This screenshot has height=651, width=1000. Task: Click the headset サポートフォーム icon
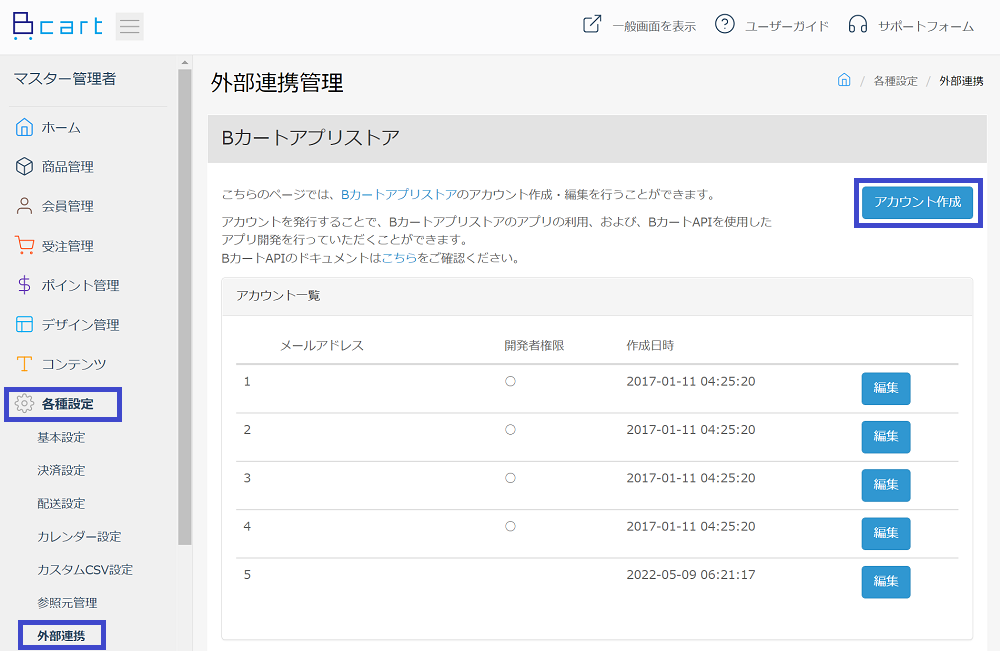(858, 25)
